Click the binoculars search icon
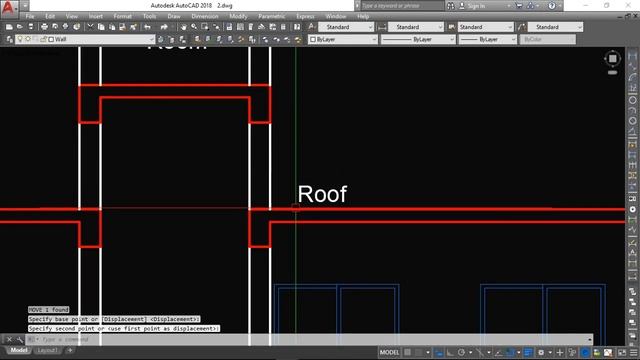This screenshot has height=360, width=640. click(451, 6)
